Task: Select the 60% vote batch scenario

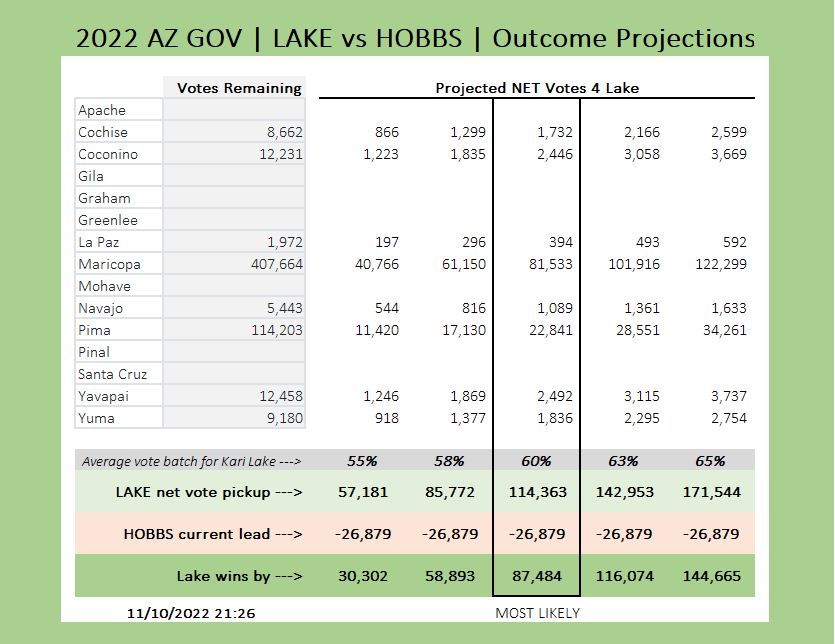Action: (x=536, y=461)
